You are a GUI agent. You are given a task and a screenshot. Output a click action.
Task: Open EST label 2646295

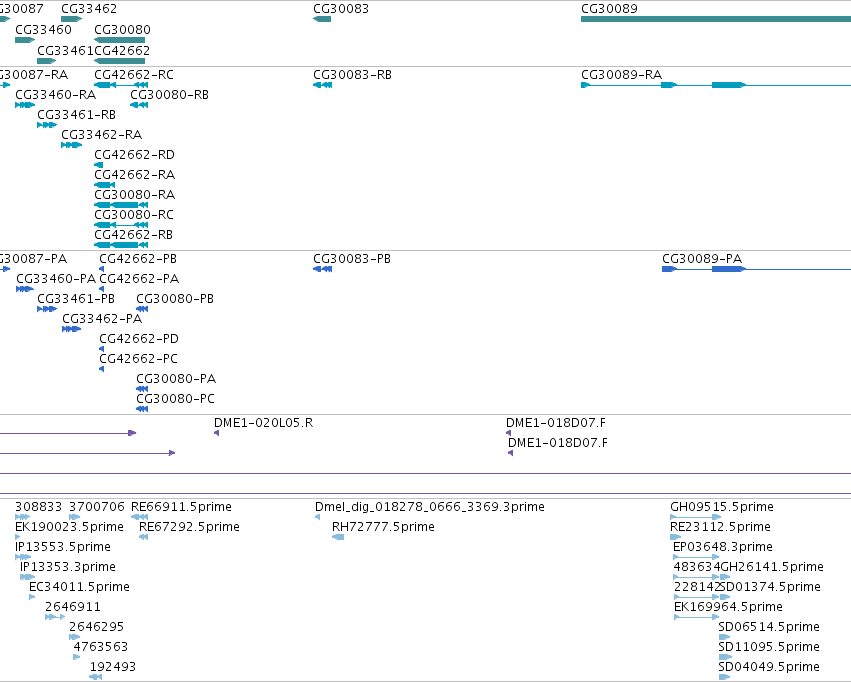coord(97,627)
